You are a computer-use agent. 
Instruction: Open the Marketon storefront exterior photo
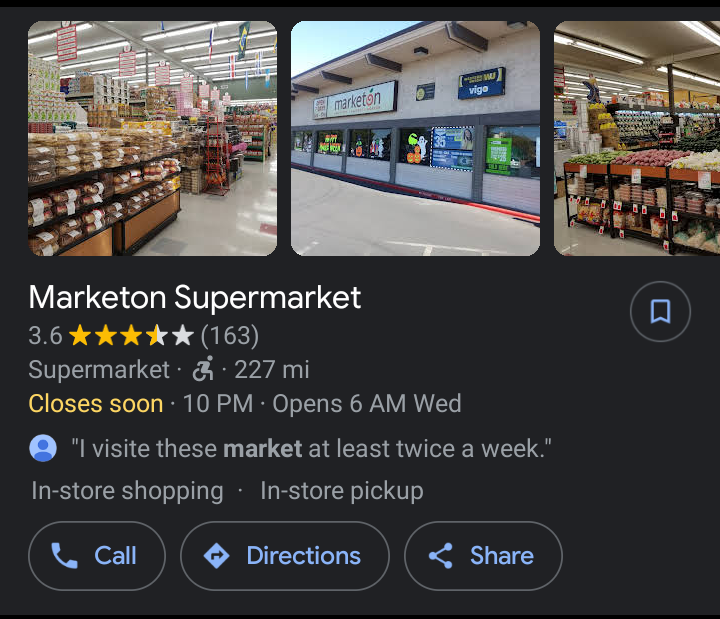click(x=415, y=138)
